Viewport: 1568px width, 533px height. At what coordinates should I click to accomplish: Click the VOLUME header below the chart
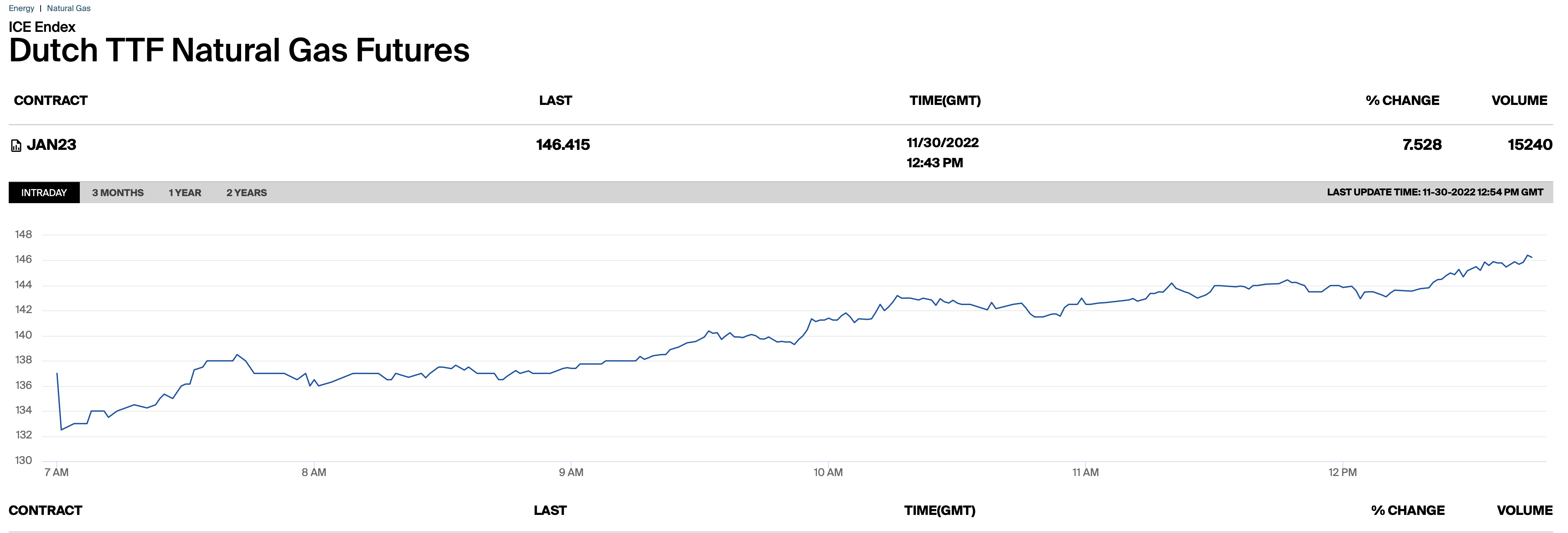click(1524, 511)
